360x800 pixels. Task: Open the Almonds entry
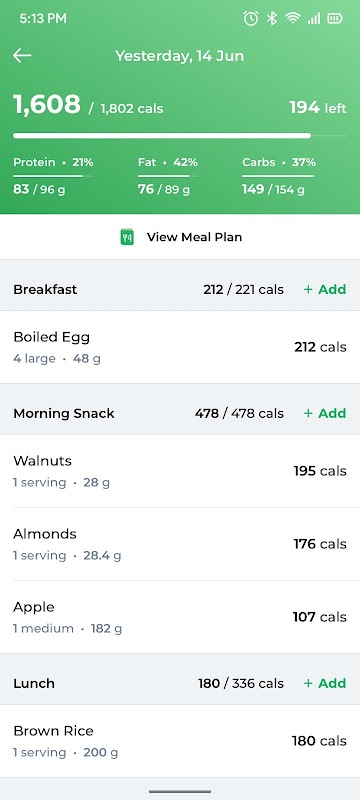[x=180, y=544]
